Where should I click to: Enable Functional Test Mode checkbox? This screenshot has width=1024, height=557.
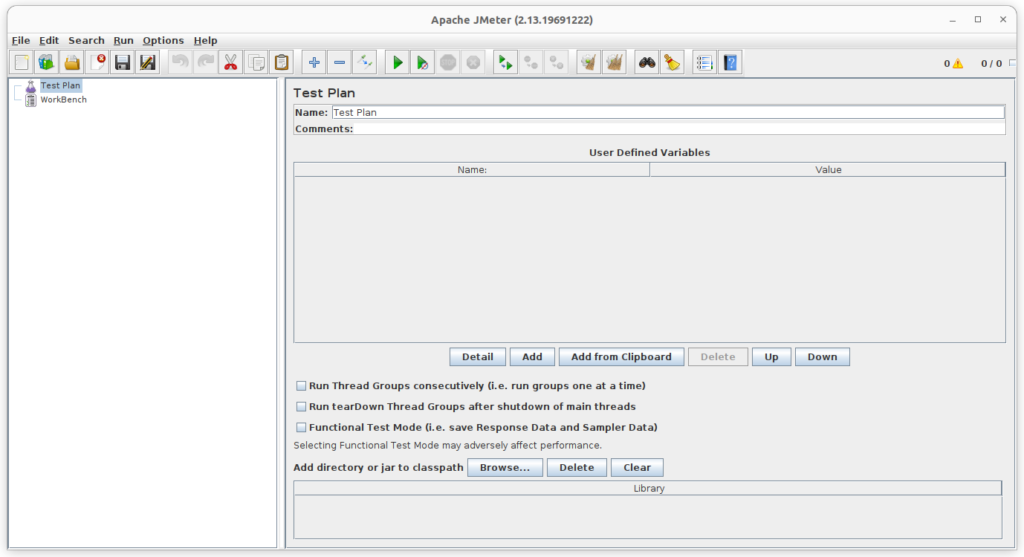[x=301, y=428]
